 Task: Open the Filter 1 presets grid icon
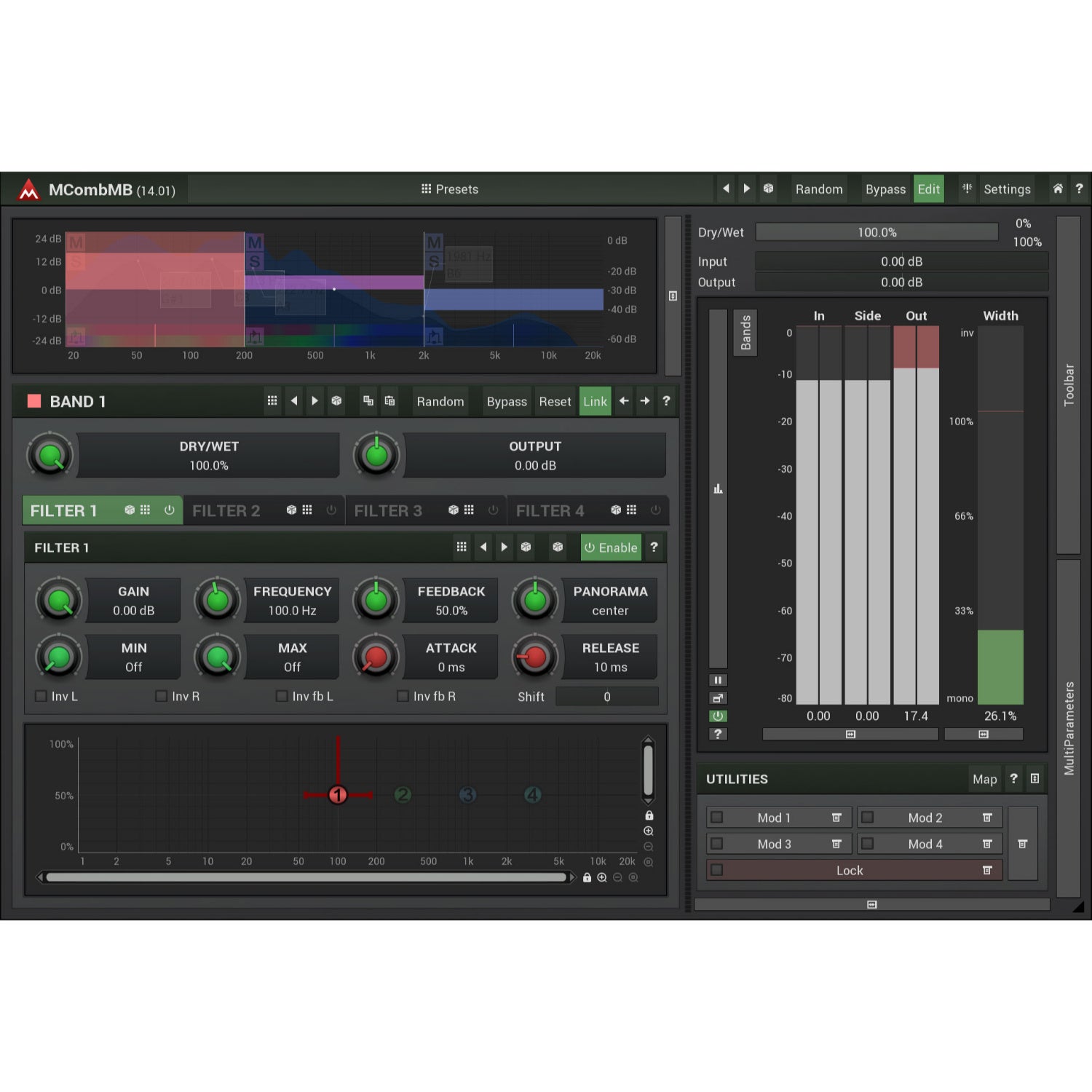click(x=462, y=547)
